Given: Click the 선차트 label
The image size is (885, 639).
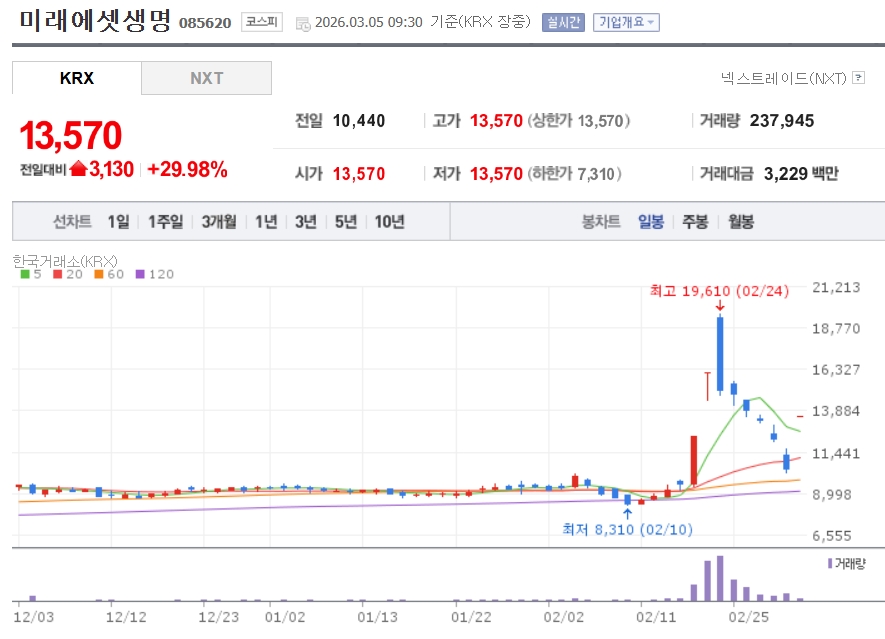Looking at the screenshot, I should pos(72,221).
